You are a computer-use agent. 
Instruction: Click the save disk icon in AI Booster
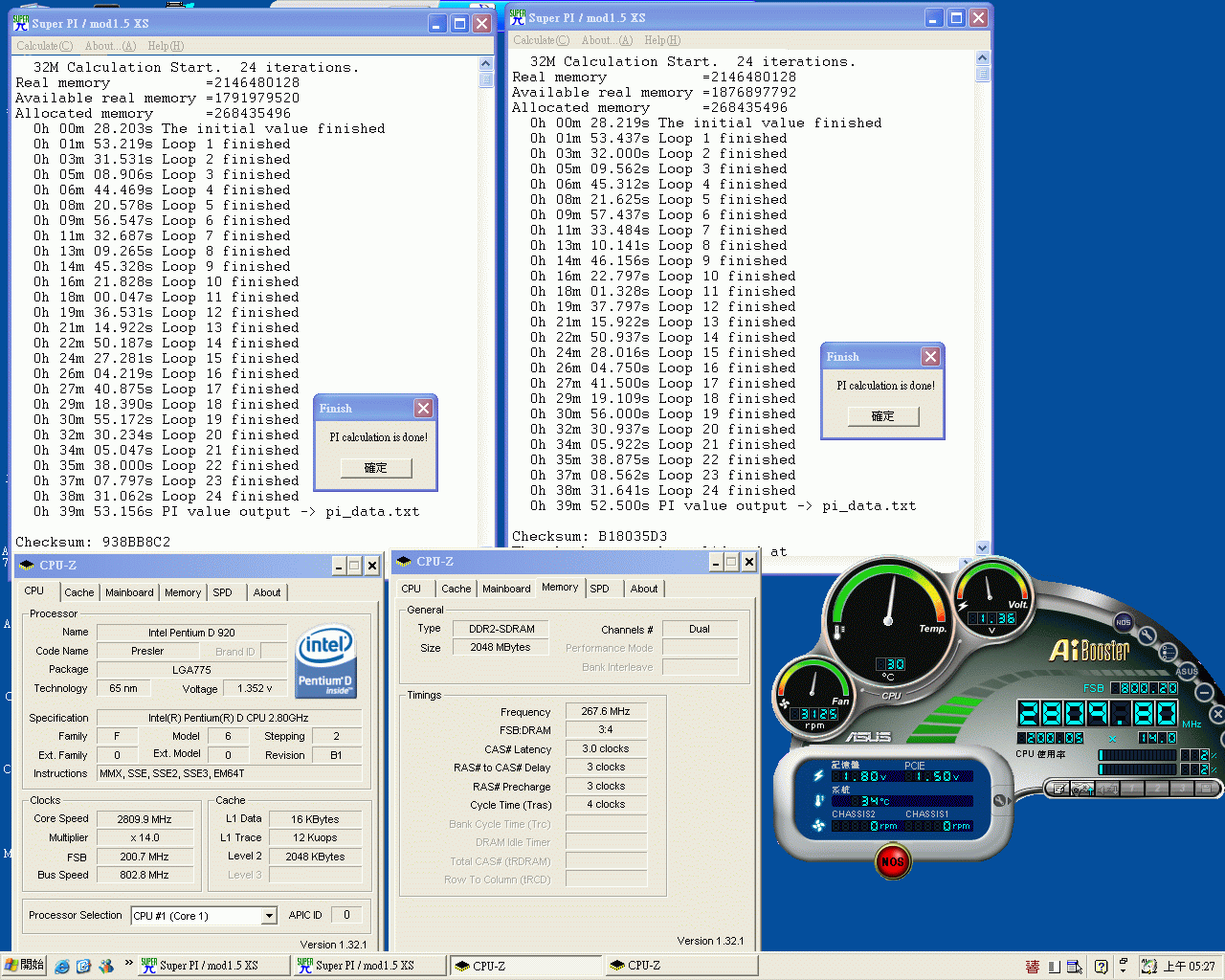pos(1206,789)
